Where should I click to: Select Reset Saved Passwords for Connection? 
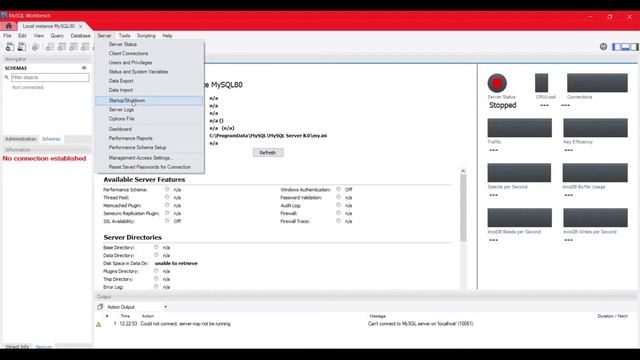coord(149,167)
